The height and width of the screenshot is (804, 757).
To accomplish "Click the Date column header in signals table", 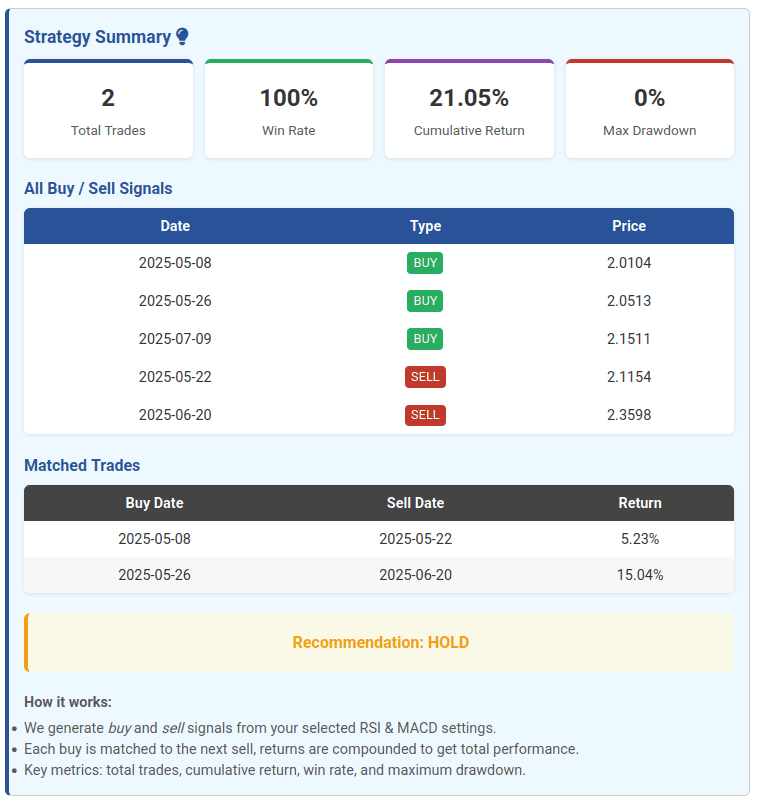I will (175, 226).
